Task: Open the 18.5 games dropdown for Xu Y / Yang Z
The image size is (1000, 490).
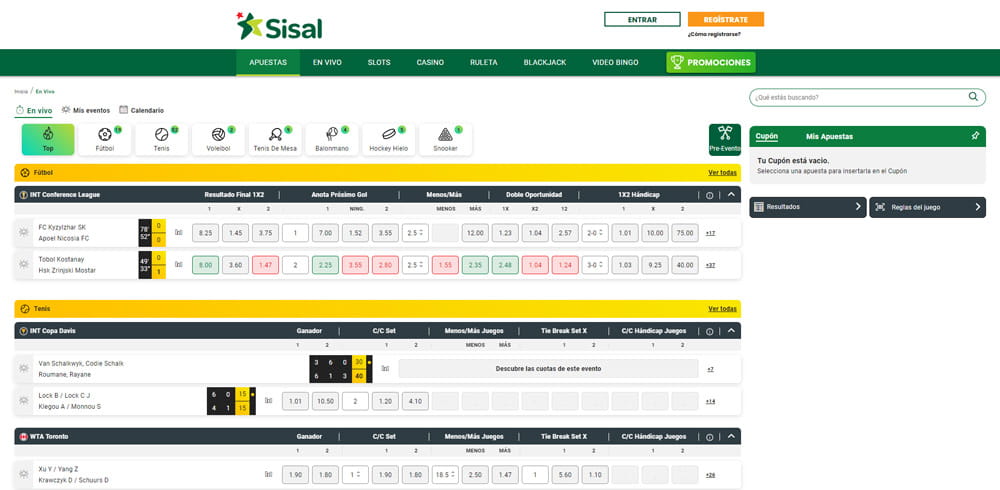Action: pos(445,475)
